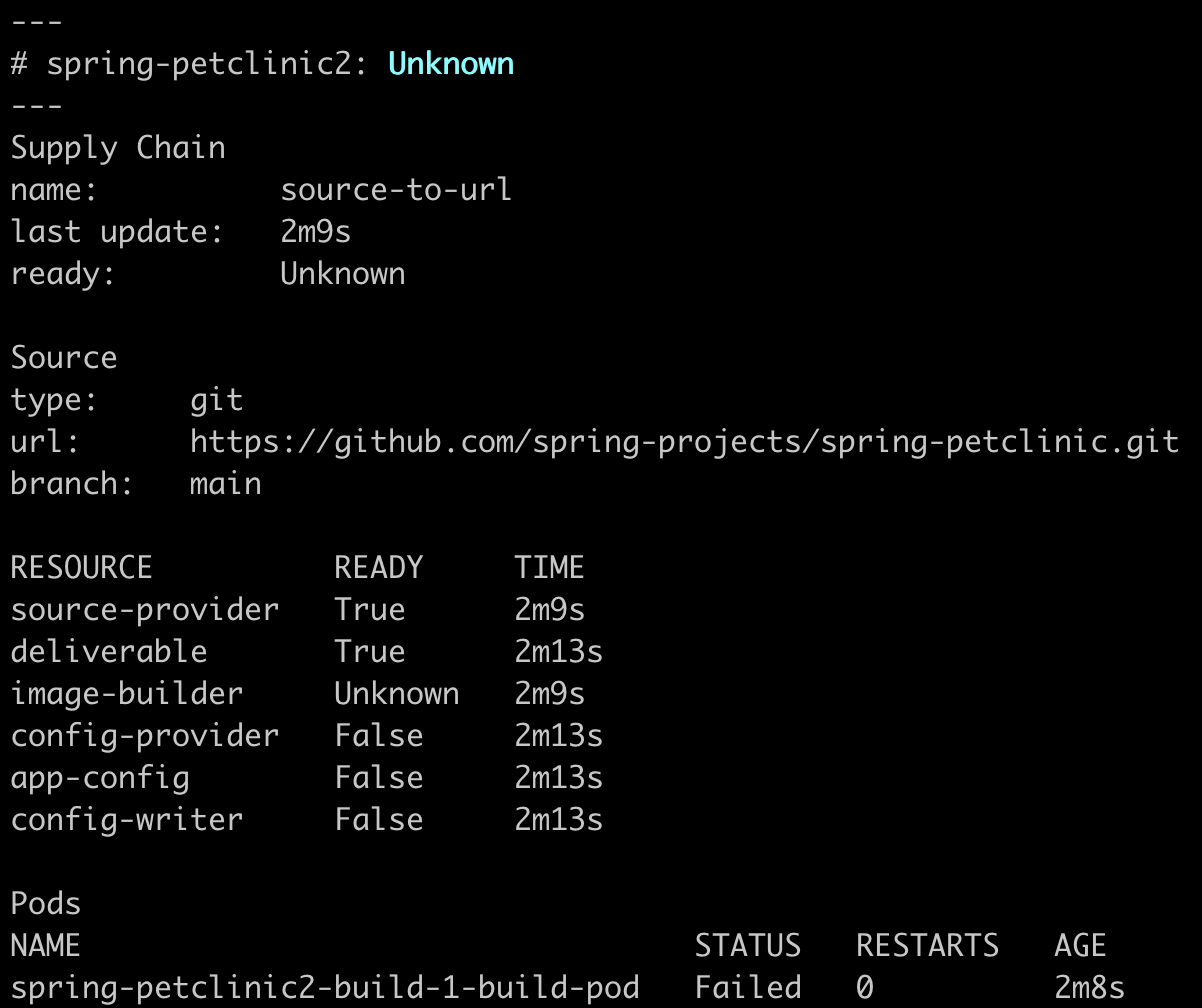Click the pod restarts value '0'
The image size is (1202, 1008).
[865, 988]
